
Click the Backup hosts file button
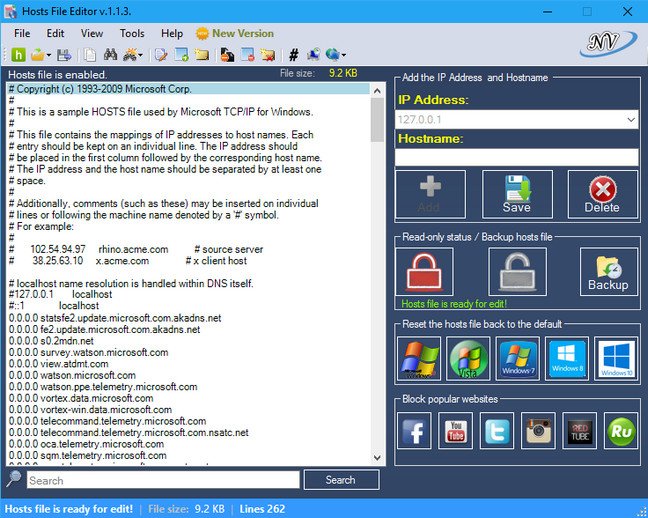click(608, 271)
